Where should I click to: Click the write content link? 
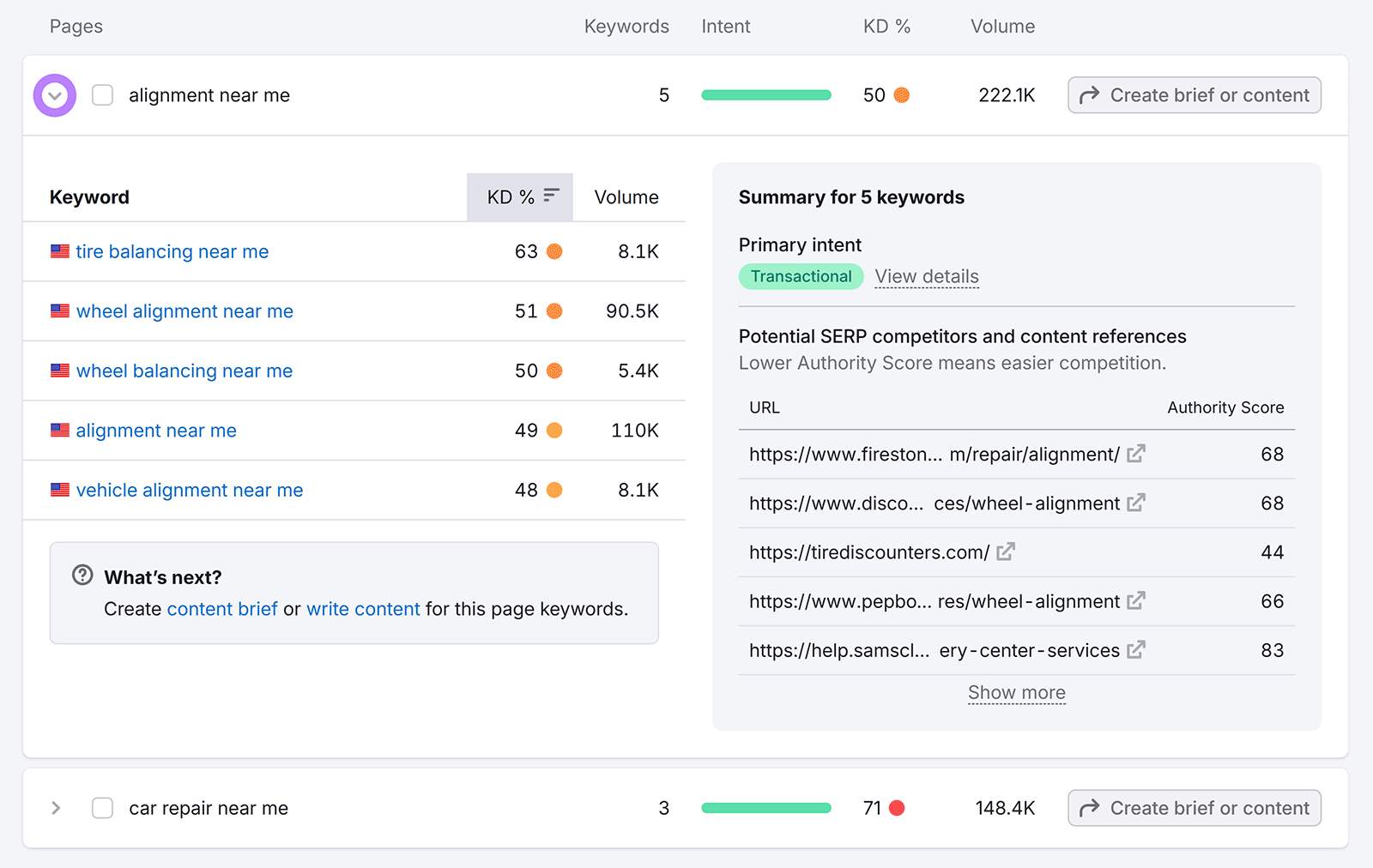point(364,609)
